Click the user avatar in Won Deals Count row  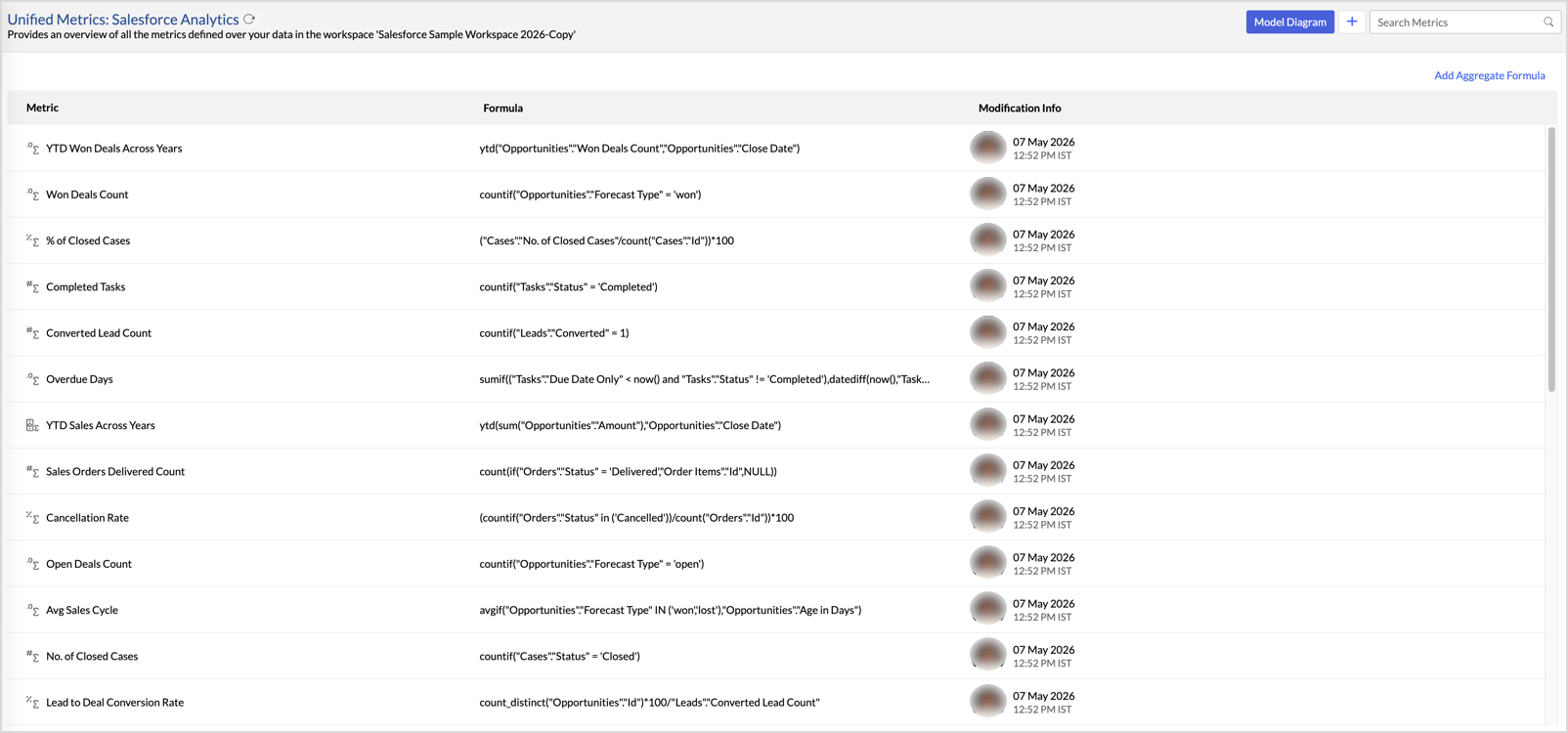click(988, 194)
